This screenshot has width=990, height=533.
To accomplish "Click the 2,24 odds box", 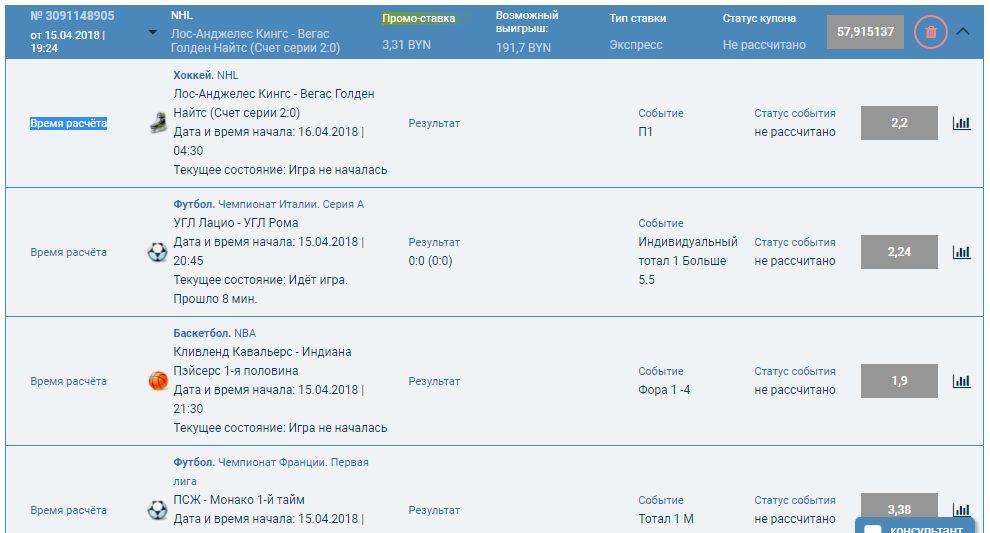I will coord(899,252).
